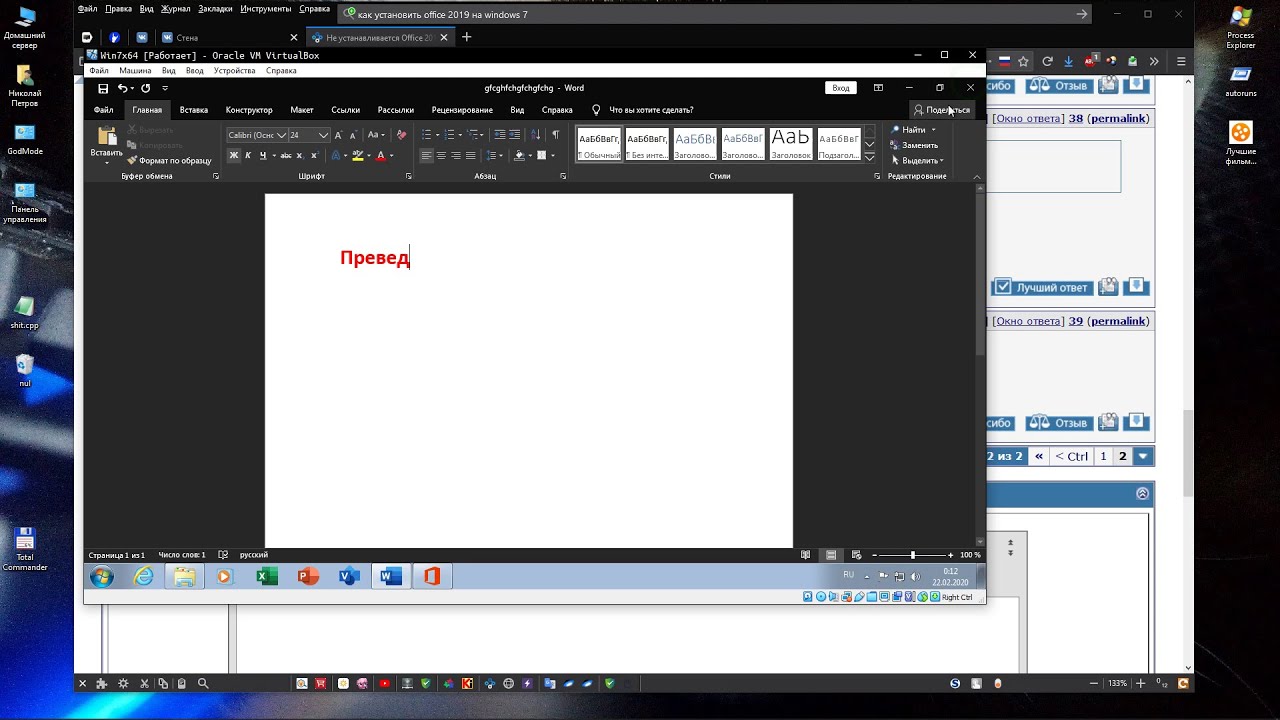Image resolution: width=1280 pixels, height=720 pixels.
Task: Justify the paragraph text
Action: 470,156
